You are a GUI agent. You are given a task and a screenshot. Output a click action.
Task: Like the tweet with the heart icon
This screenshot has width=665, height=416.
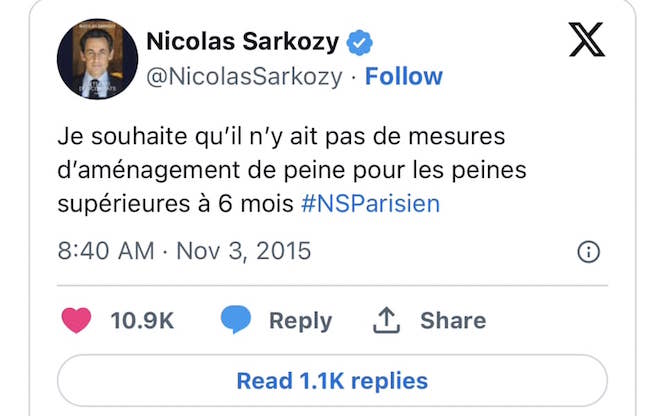76,320
